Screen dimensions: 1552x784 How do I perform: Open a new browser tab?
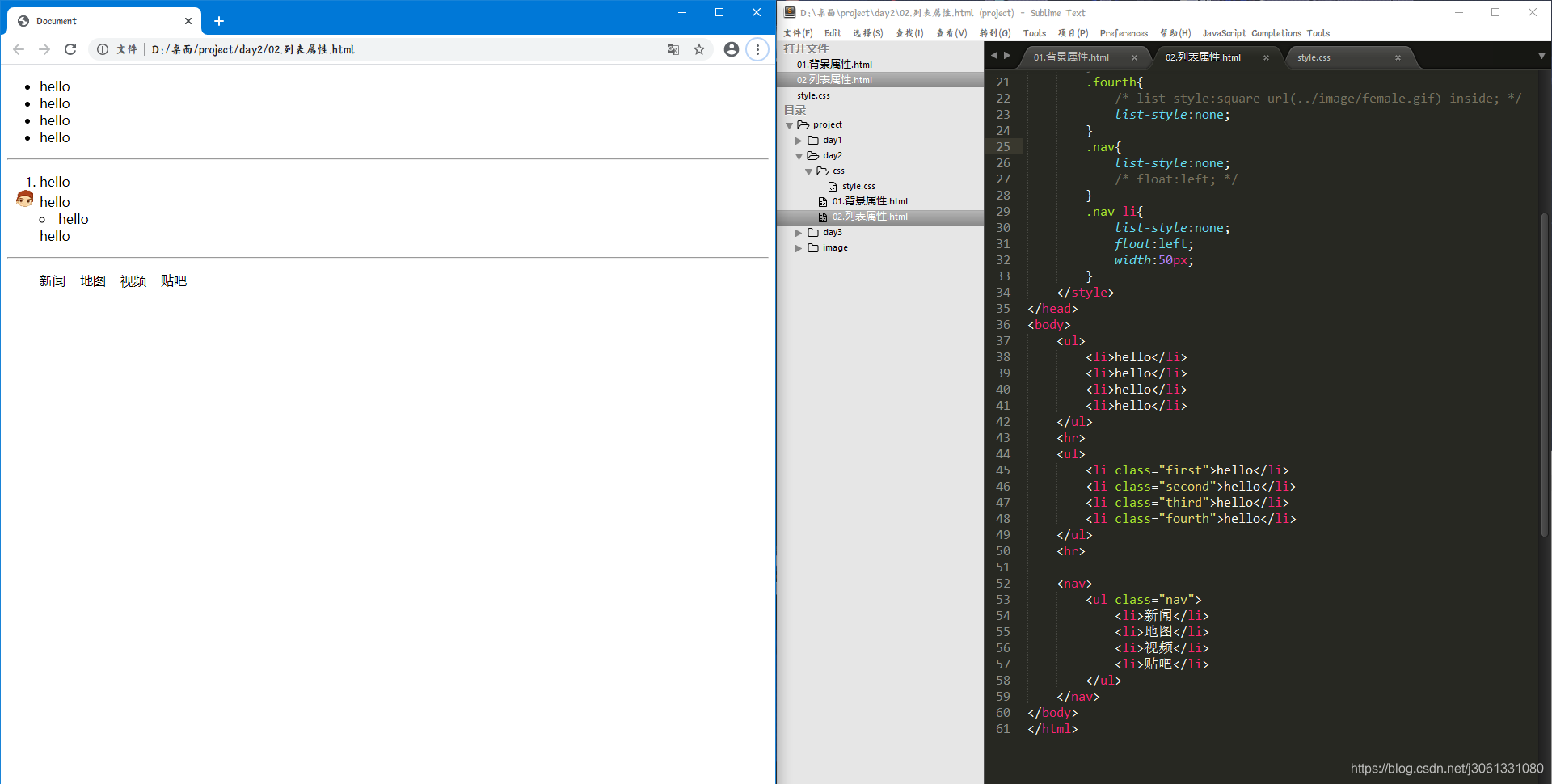(219, 21)
